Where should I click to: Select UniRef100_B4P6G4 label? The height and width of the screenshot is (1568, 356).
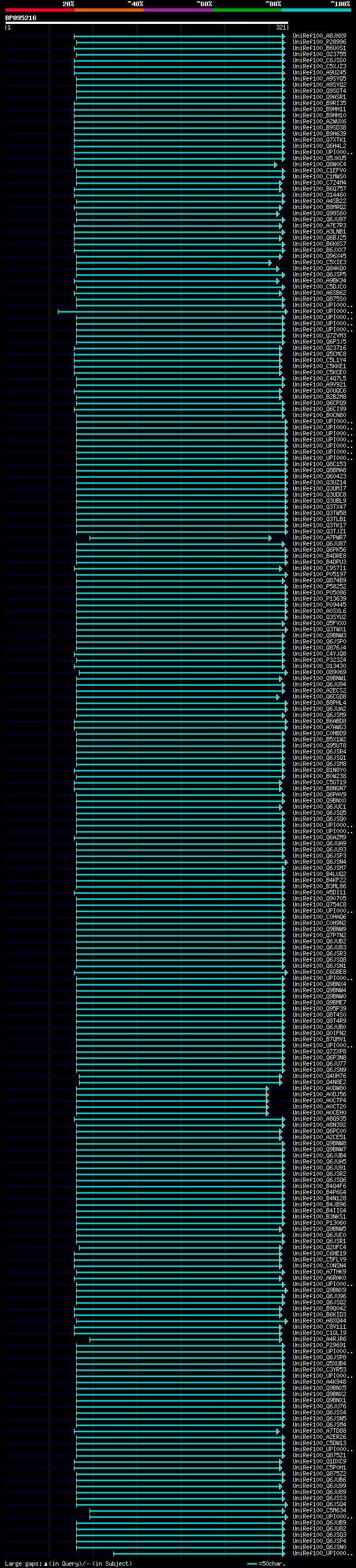[x=319, y=1193]
